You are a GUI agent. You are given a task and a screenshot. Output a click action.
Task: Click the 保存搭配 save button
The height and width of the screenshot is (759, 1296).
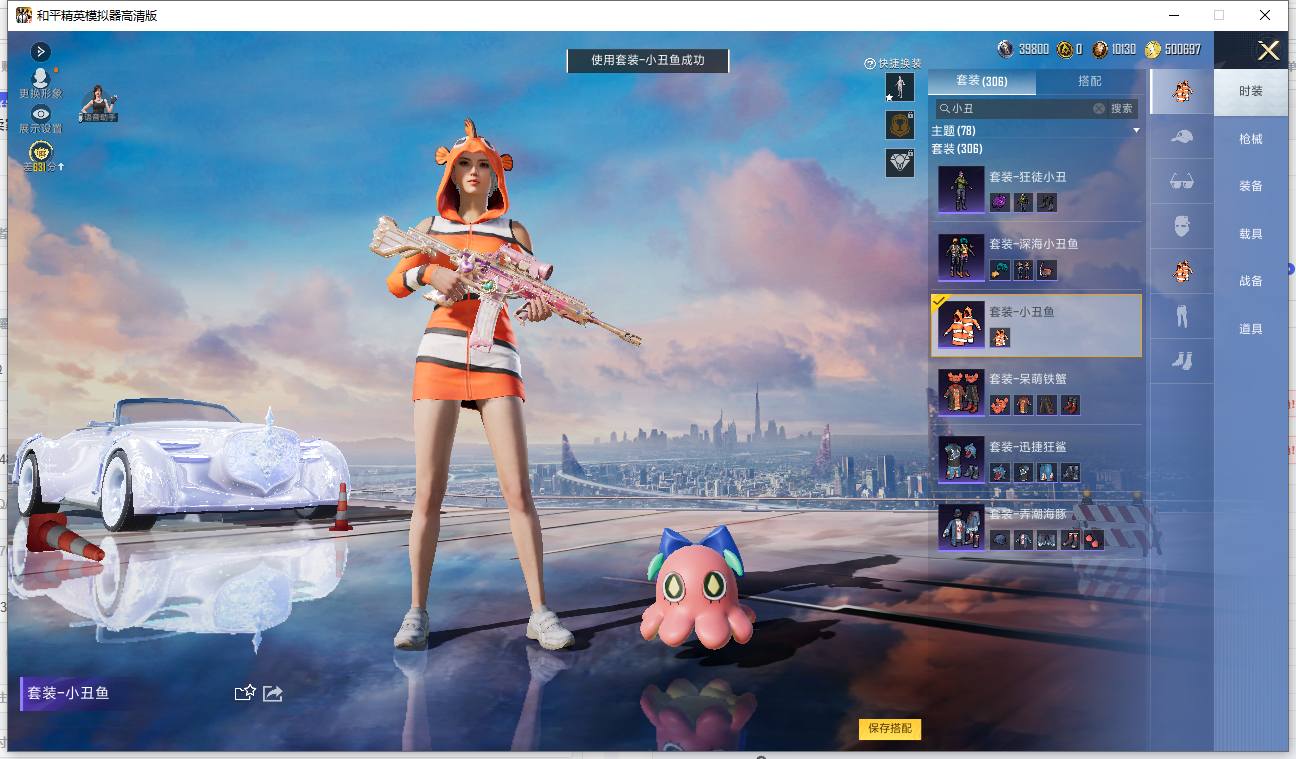[890, 729]
